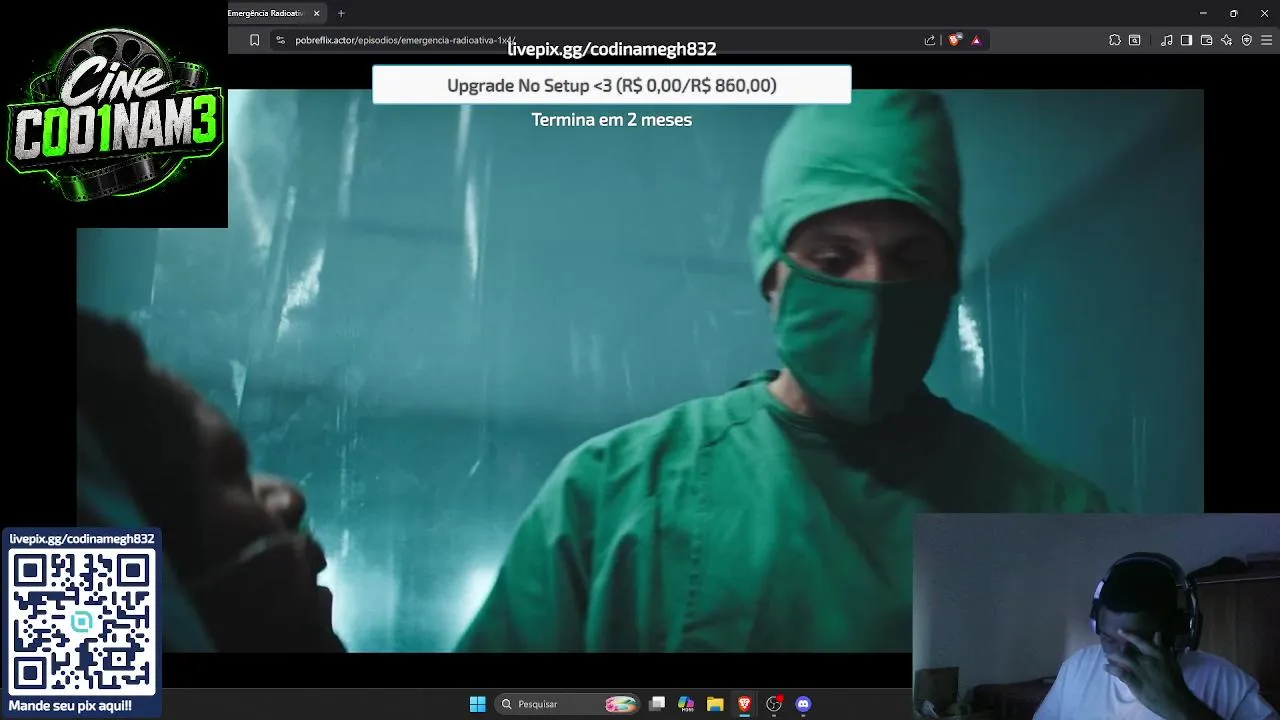Open Brave Wallet icon
This screenshot has height=720, width=1280.
[1206, 40]
